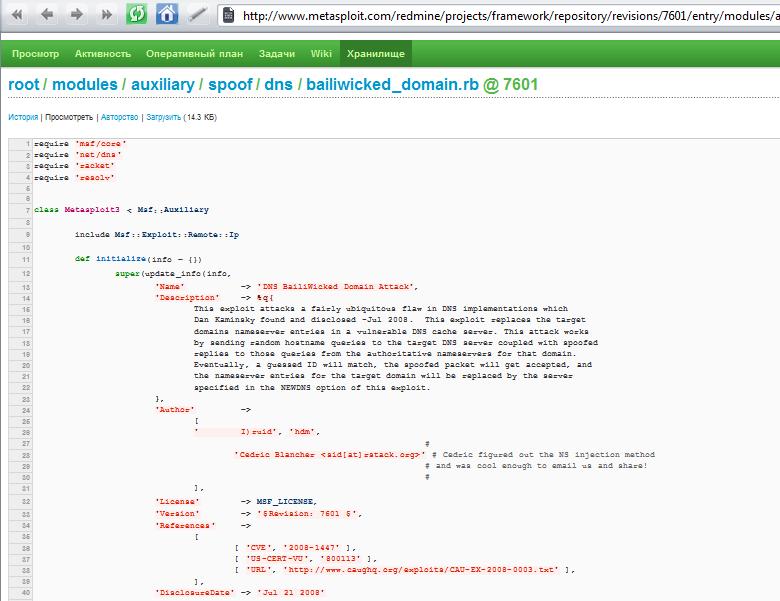Click the caughq.org URL string
This screenshot has width=780, height=601.
point(420,570)
